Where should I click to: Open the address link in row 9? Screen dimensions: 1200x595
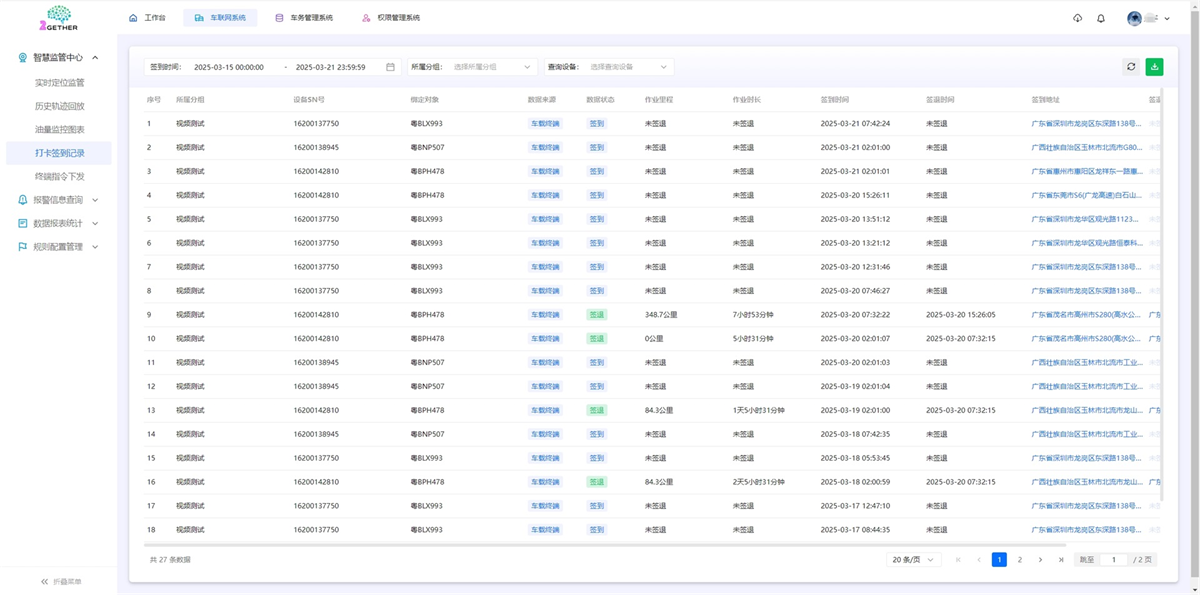pyautogui.click(x=1085, y=314)
